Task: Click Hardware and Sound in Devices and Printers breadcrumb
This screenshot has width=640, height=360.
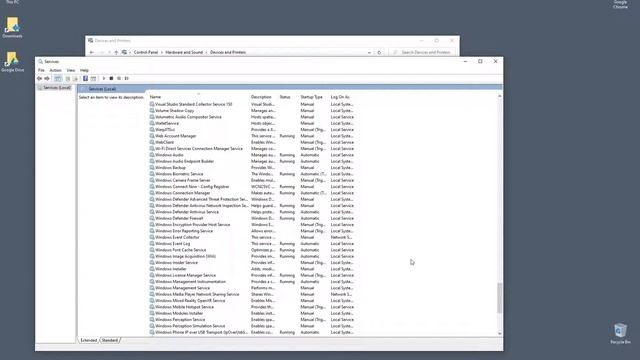Action: click(184, 52)
